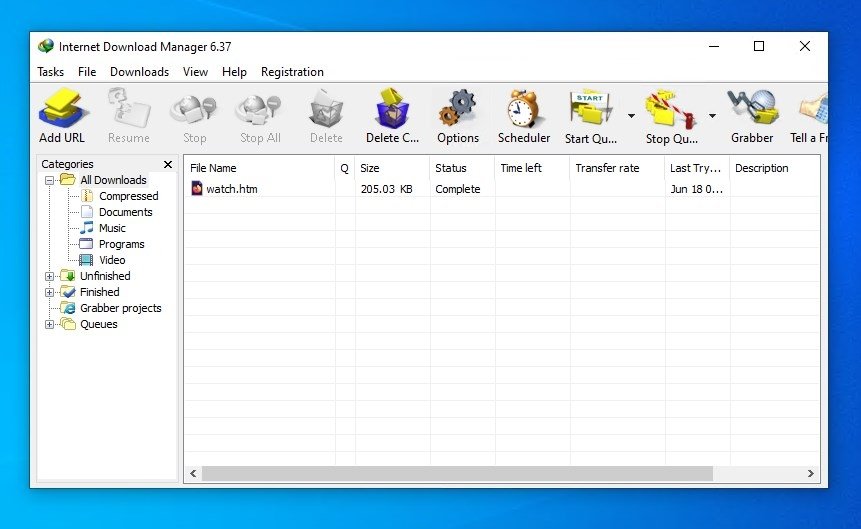Sort by Transfer rate column header
Image resolution: width=861 pixels, height=529 pixels.
618,168
